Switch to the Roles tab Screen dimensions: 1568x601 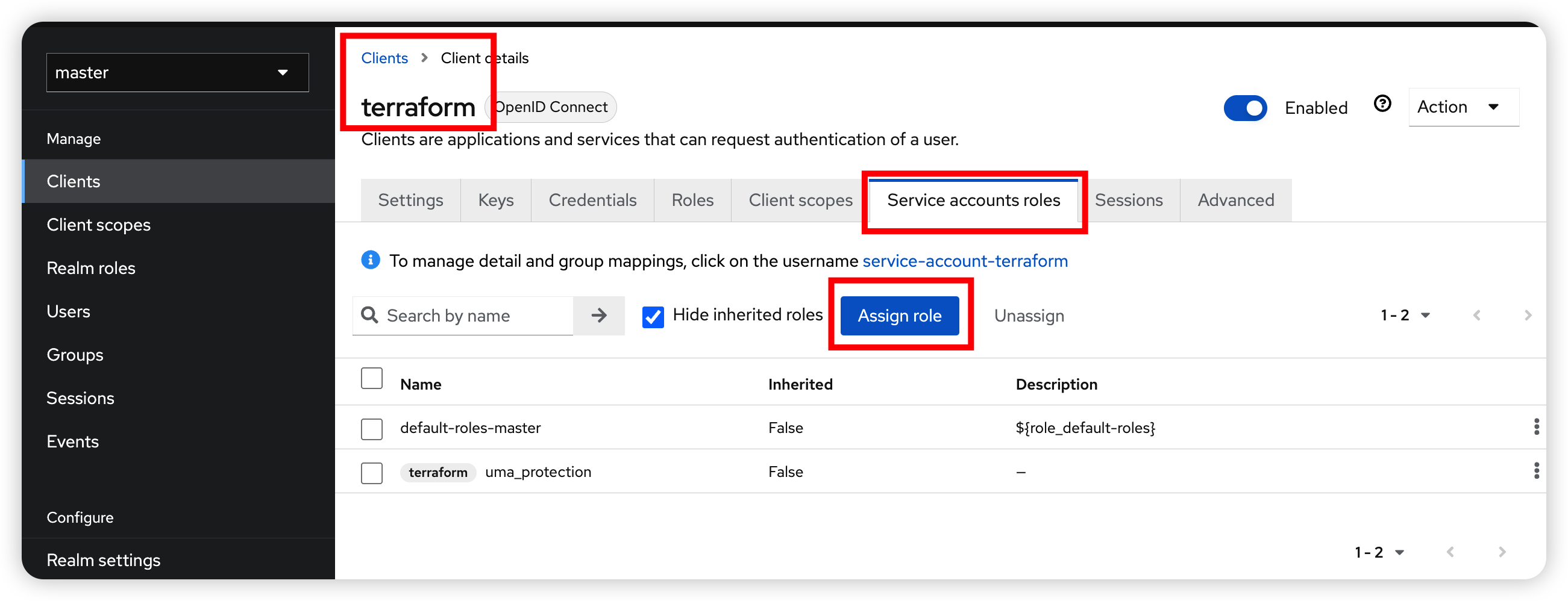pos(692,200)
